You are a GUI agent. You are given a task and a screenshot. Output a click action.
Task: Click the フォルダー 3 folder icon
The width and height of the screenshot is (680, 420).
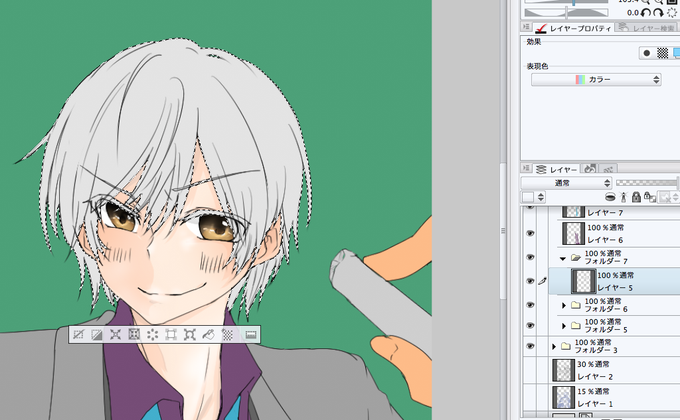pyautogui.click(x=566, y=346)
